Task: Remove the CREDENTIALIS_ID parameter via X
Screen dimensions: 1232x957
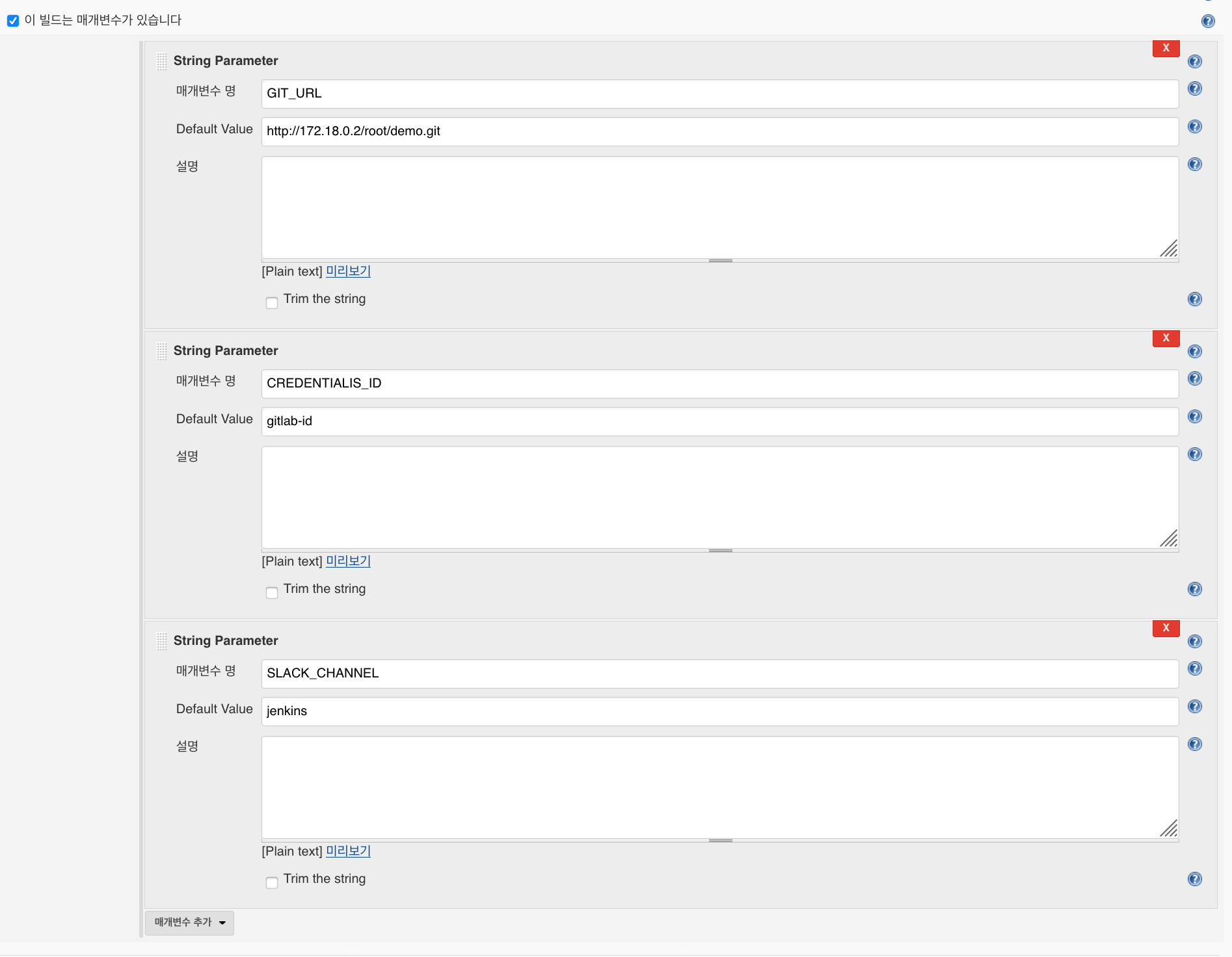Action: tap(1166, 338)
